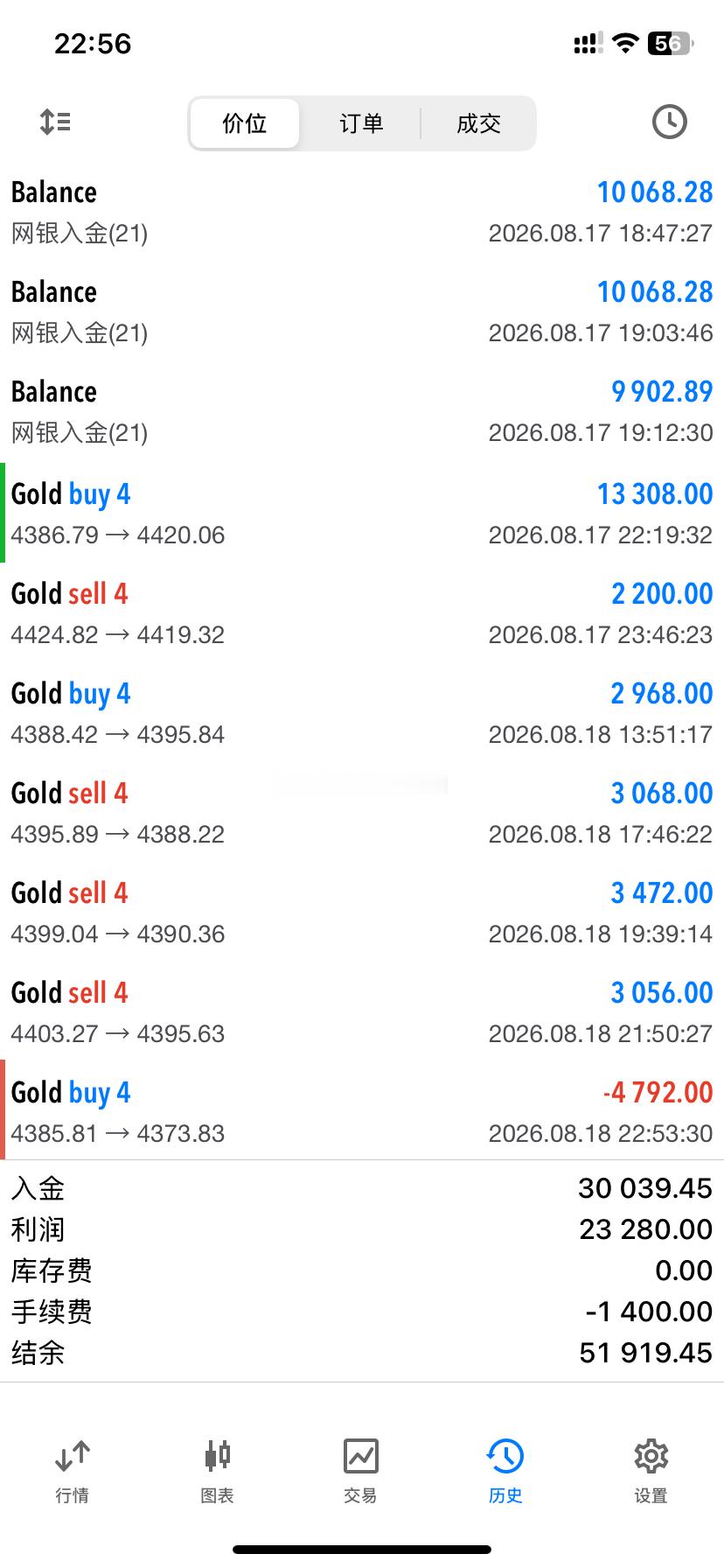Expand Gold sell 4 trade with 2 200.00 profit

[362, 612]
